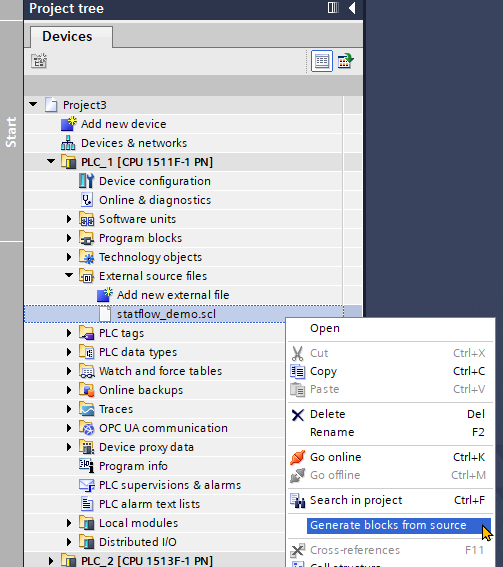Collapse the Project tree panel arrow
The image size is (503, 567).
[x=352, y=8]
